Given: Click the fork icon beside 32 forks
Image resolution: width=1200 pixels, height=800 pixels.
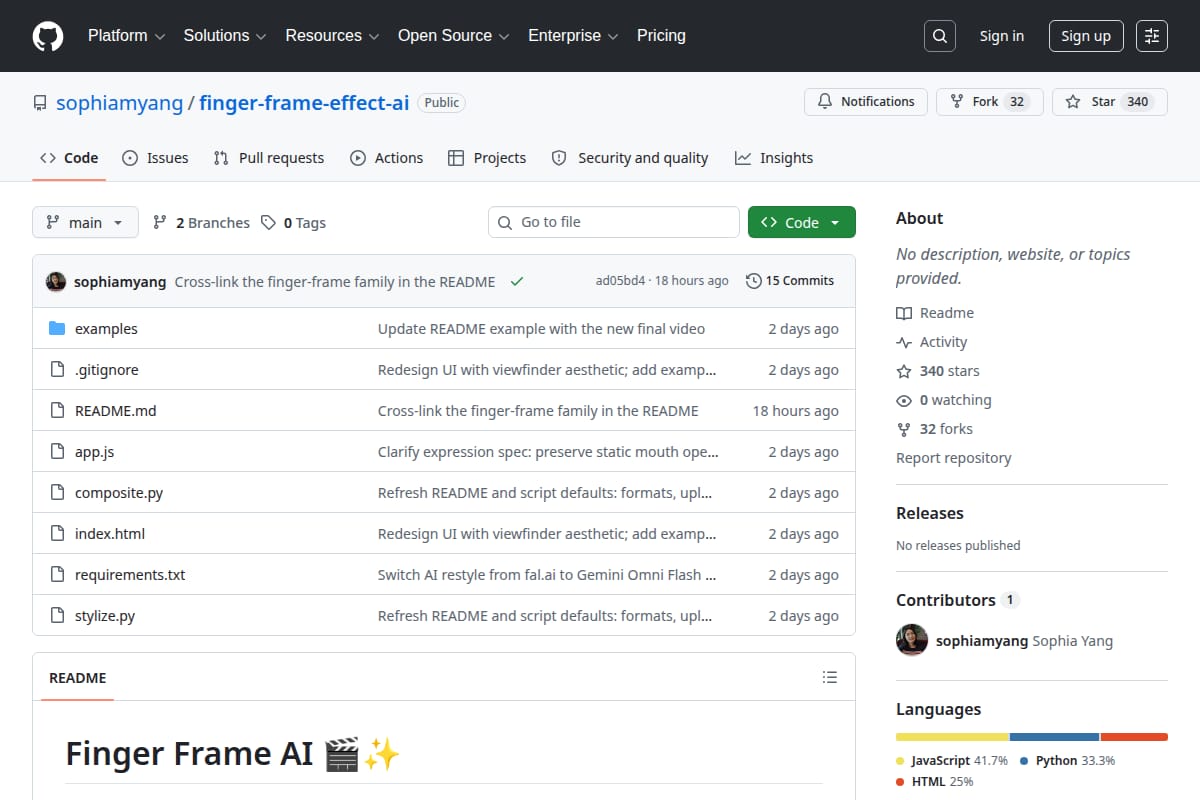Looking at the screenshot, I should pyautogui.click(x=904, y=429).
